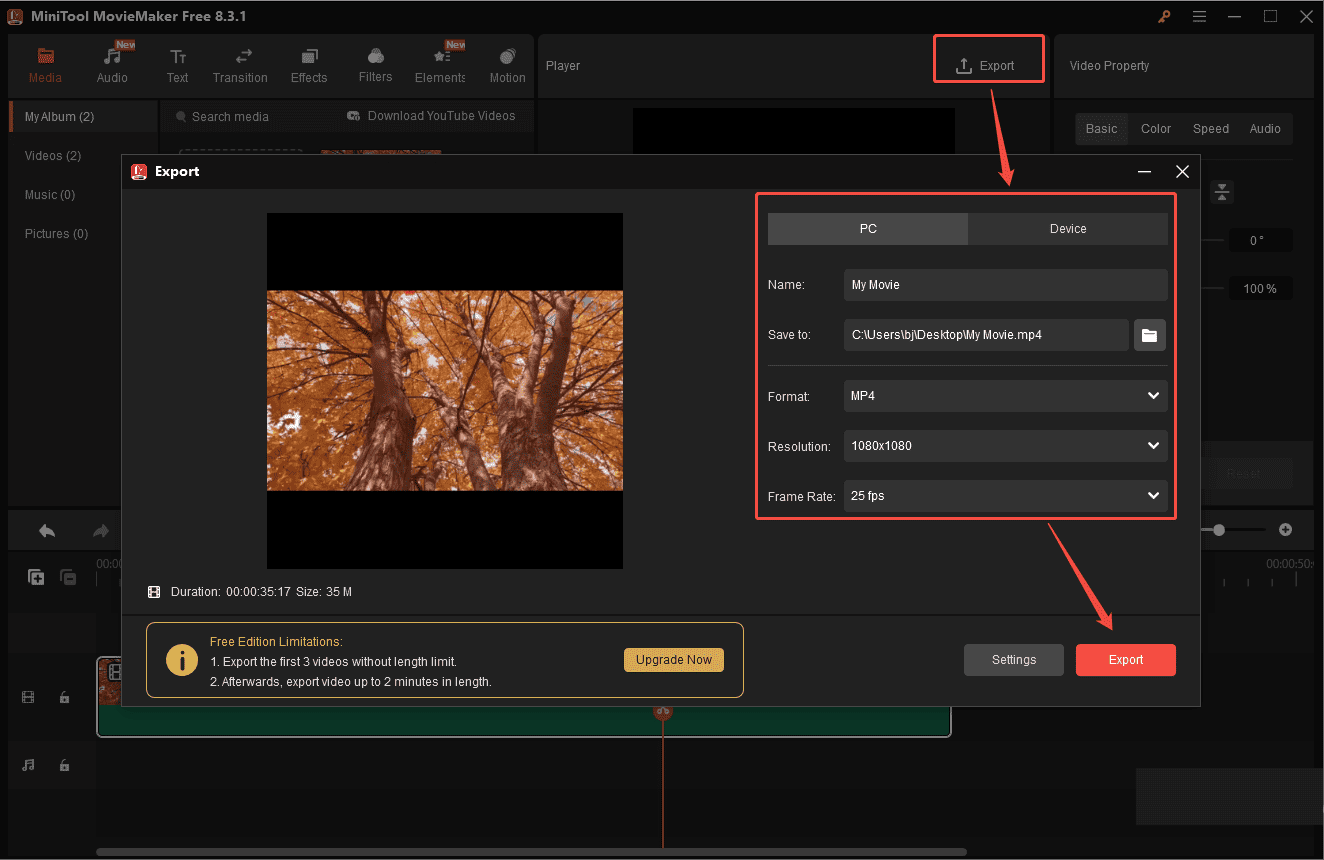Click the Name field containing My Movie
Image resolution: width=1324 pixels, height=860 pixels.
point(1004,285)
